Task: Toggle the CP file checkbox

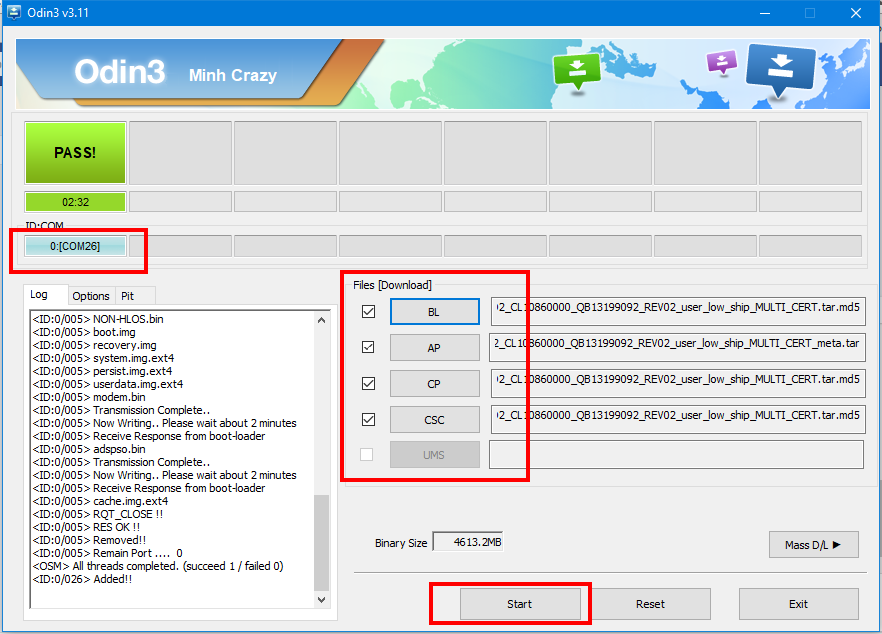Action: 368,383
